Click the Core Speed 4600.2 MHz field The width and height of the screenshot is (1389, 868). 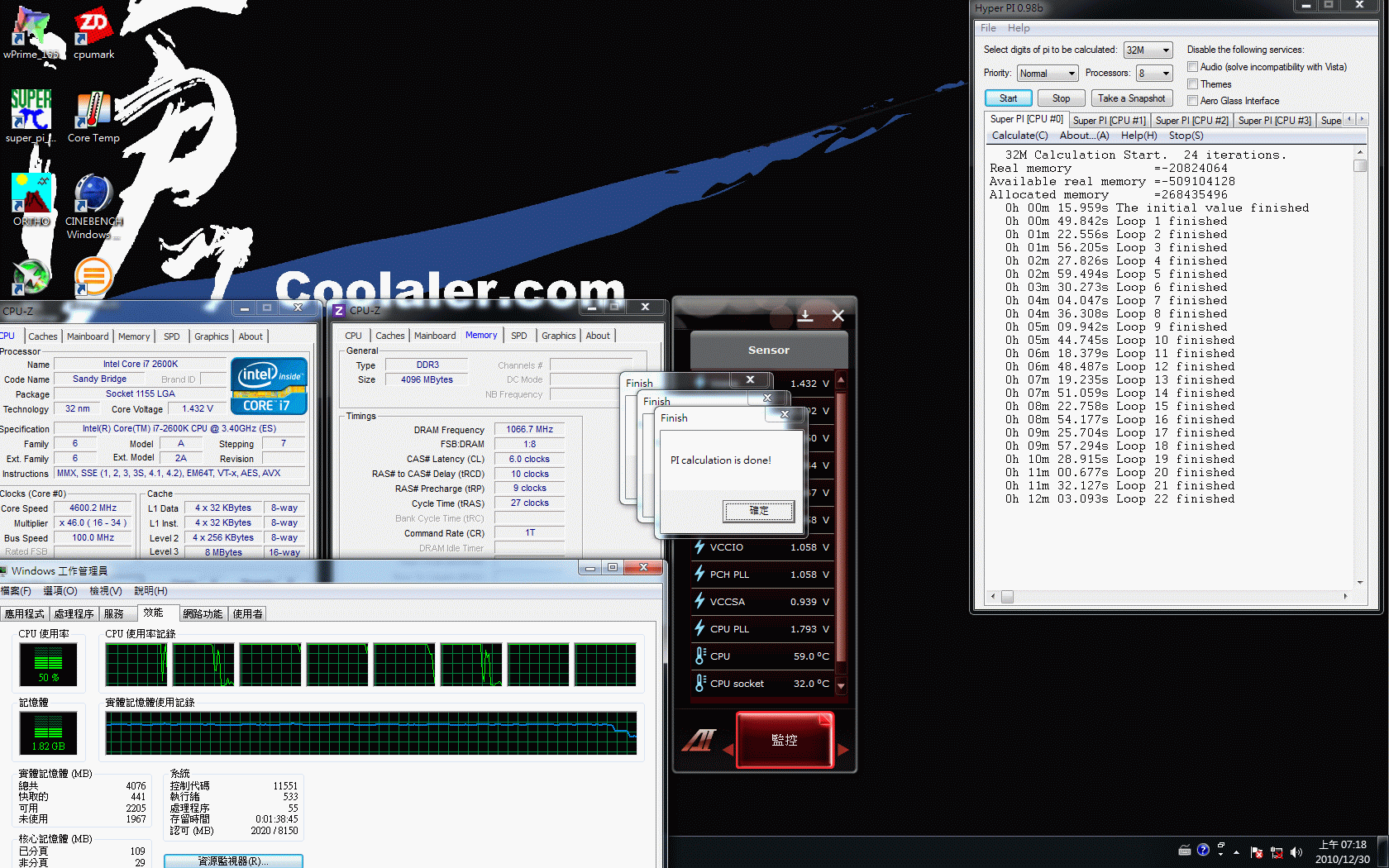[x=93, y=508]
